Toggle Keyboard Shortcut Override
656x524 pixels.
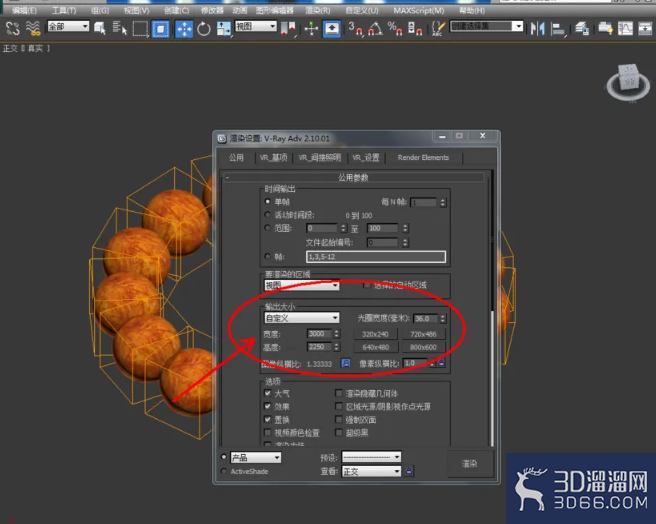click(332, 28)
